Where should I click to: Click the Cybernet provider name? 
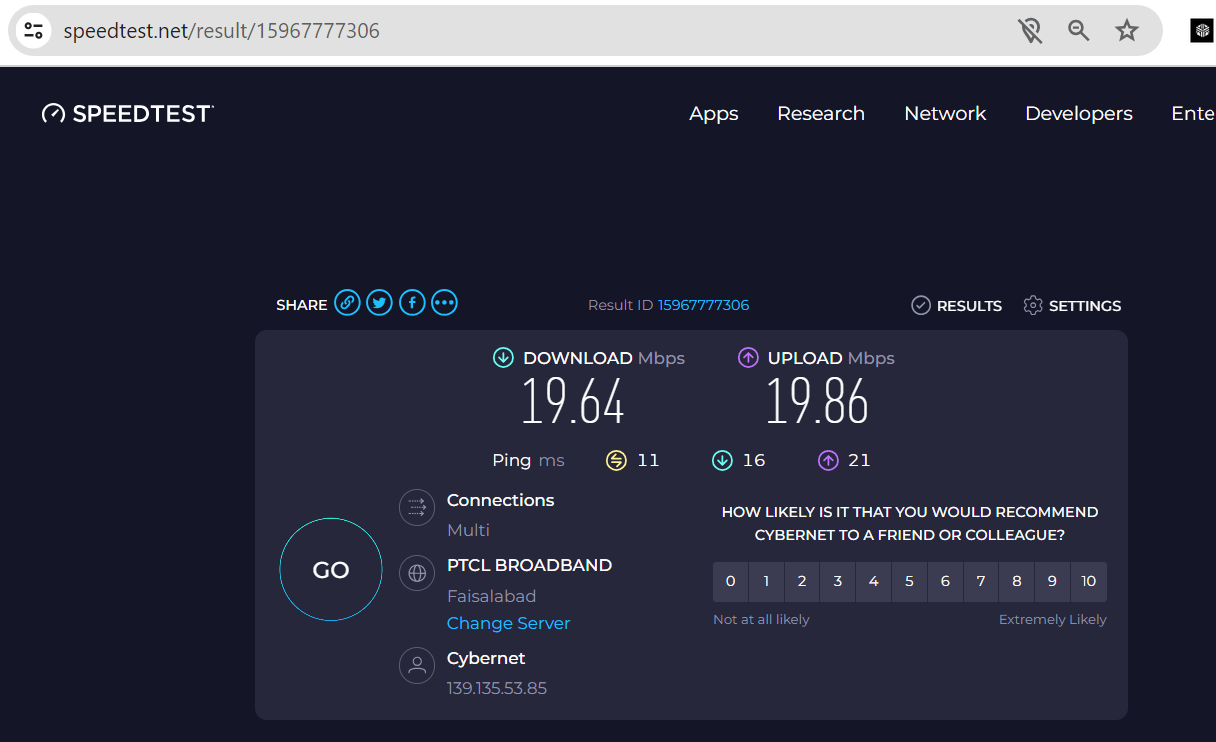click(x=486, y=658)
